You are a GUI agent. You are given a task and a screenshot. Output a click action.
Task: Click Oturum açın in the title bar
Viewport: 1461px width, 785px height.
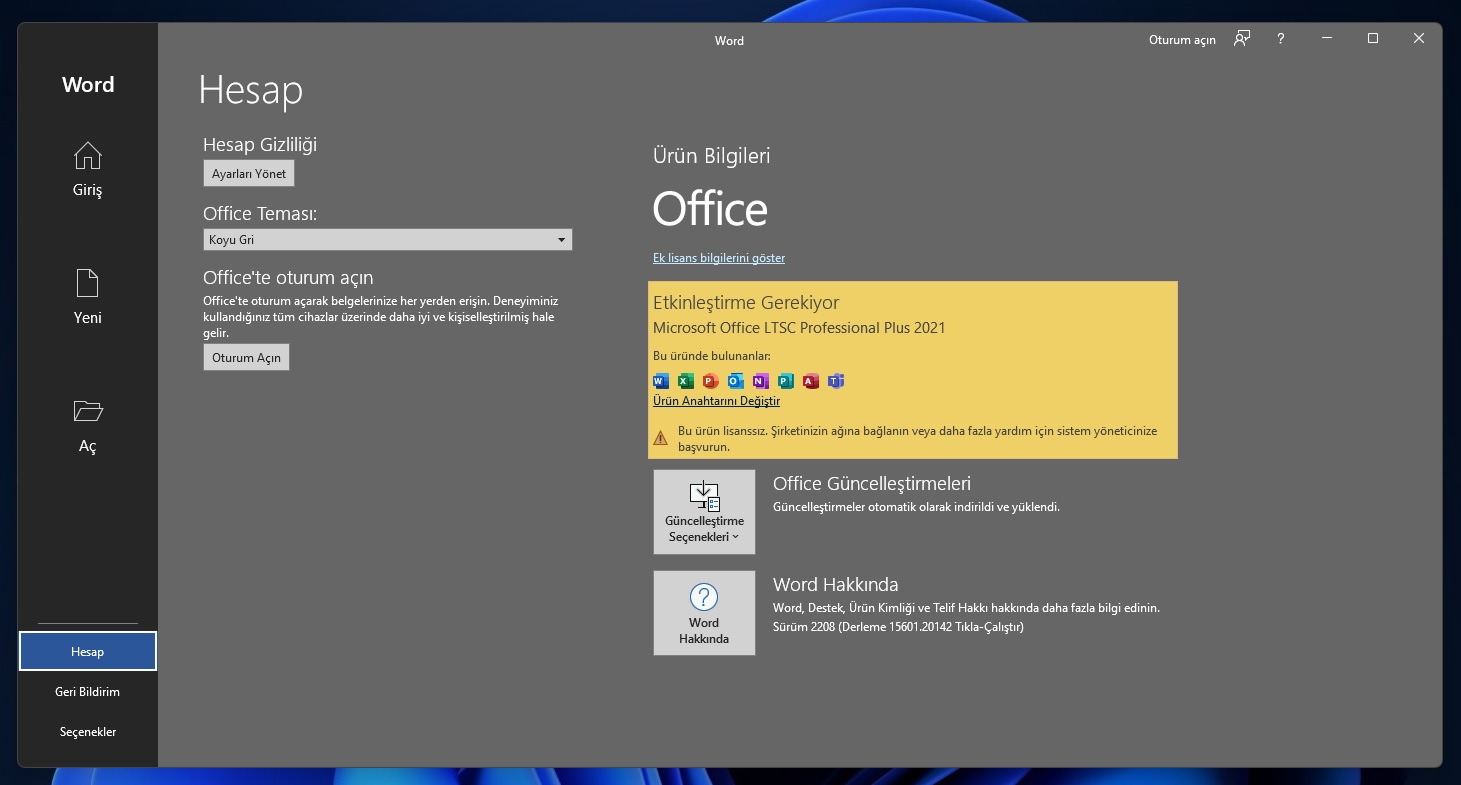coord(1182,40)
